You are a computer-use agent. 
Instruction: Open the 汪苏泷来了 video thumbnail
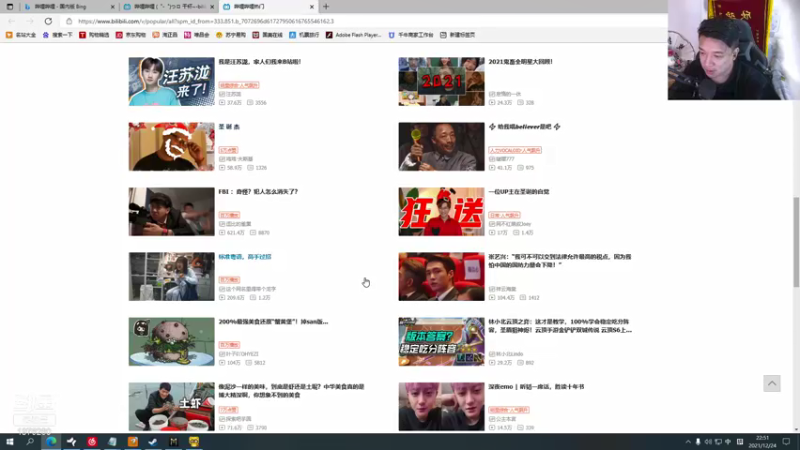[x=171, y=82]
